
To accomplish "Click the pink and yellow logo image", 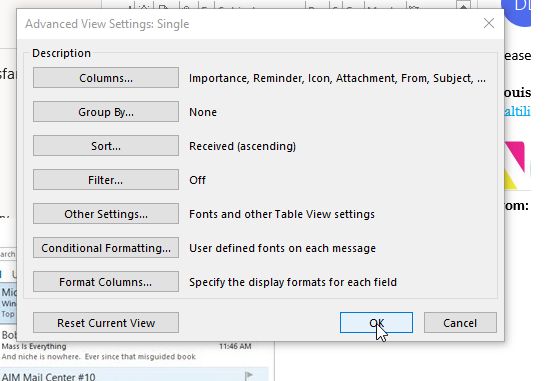I will [517, 165].
